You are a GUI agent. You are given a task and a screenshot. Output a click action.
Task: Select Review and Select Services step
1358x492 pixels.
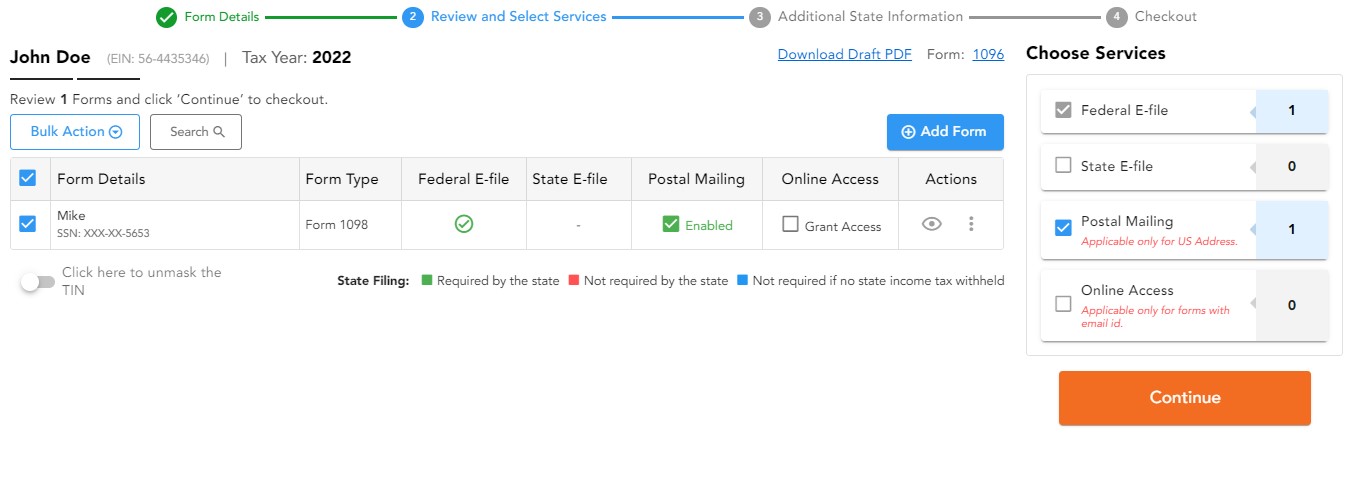pyautogui.click(x=518, y=17)
